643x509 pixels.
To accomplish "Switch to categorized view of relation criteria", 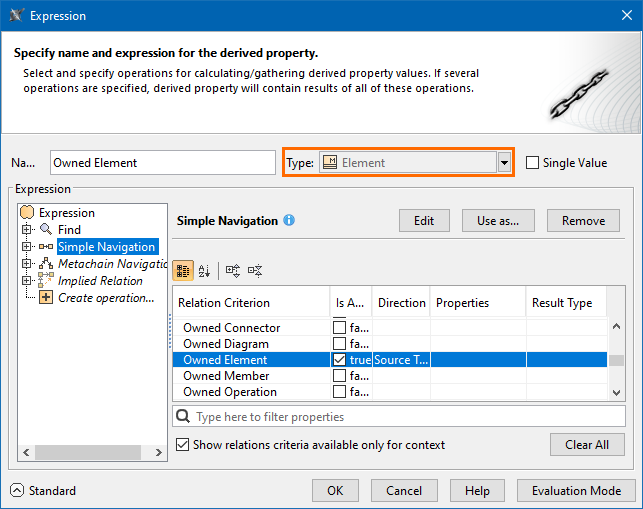I will [183, 270].
